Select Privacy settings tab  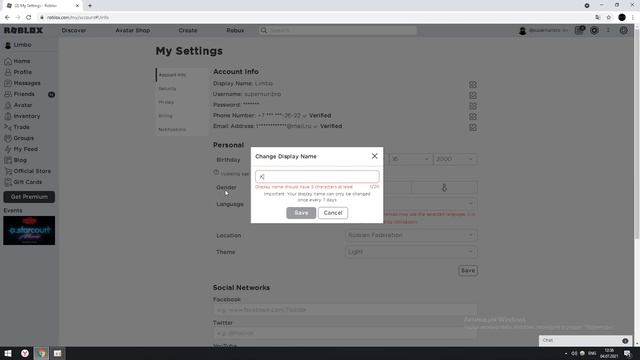click(182, 102)
